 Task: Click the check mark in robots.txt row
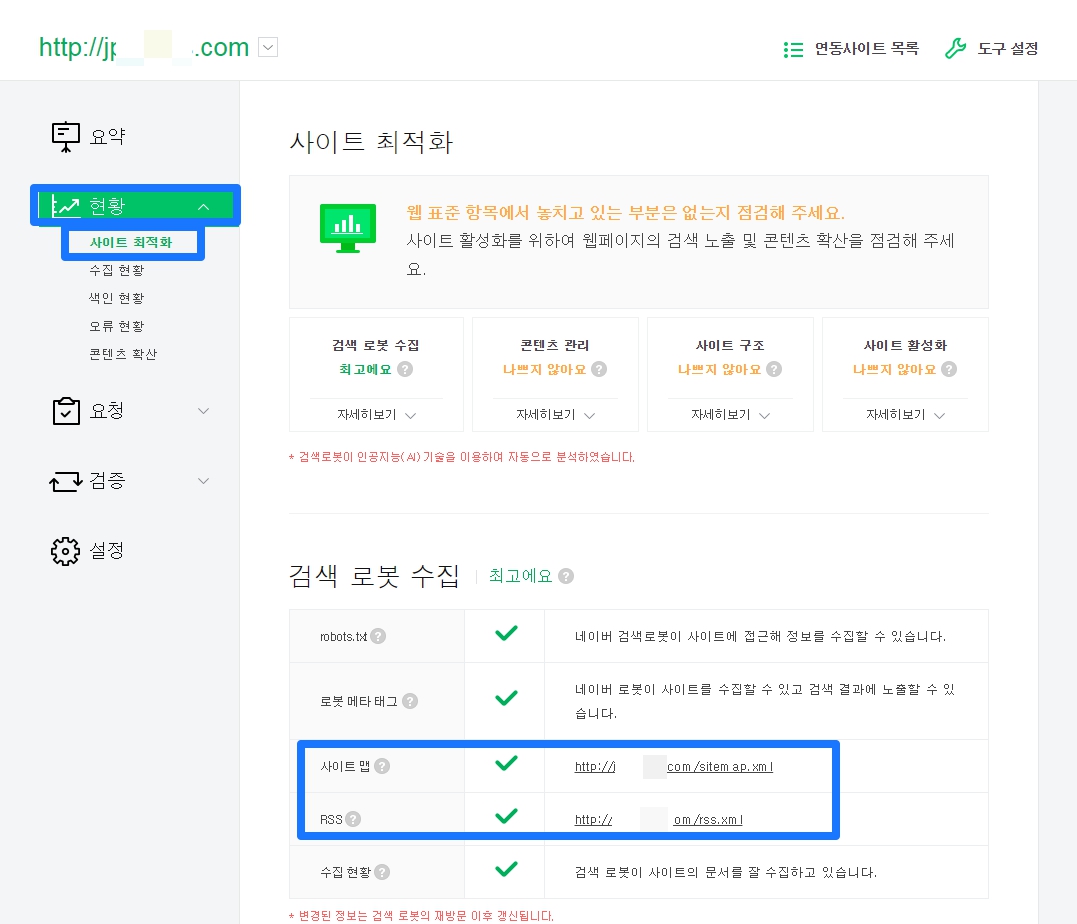(506, 633)
